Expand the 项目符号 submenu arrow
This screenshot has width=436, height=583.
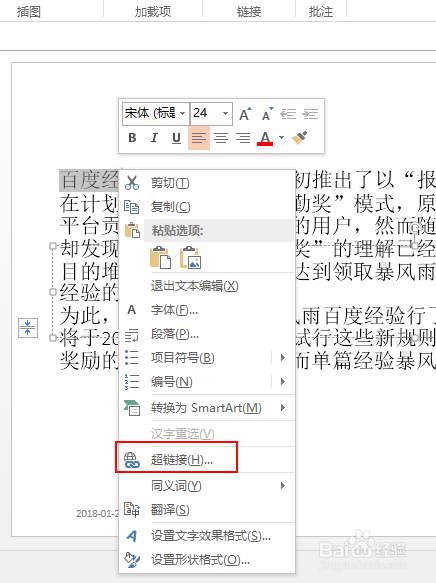coord(283,358)
